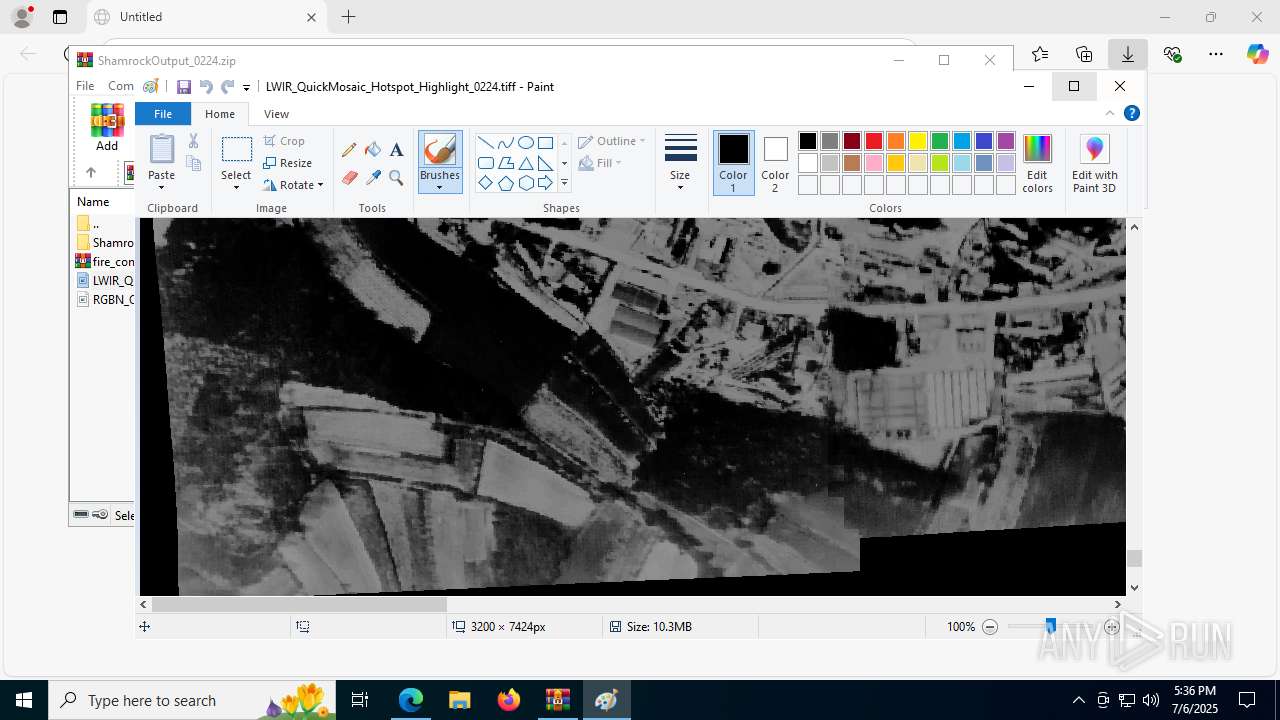Open the shape Outline dropdown

click(x=611, y=141)
